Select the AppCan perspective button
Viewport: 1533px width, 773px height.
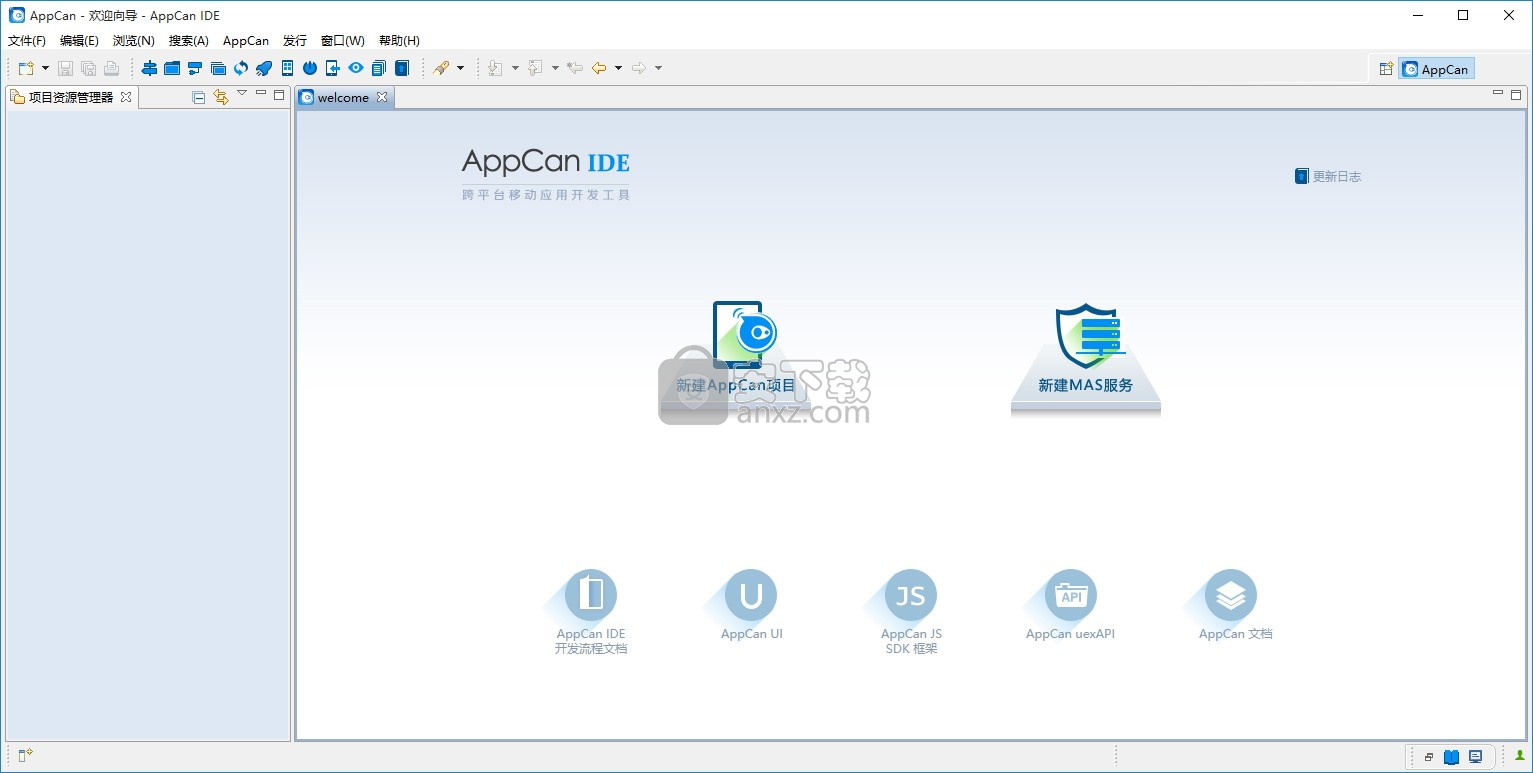1436,69
